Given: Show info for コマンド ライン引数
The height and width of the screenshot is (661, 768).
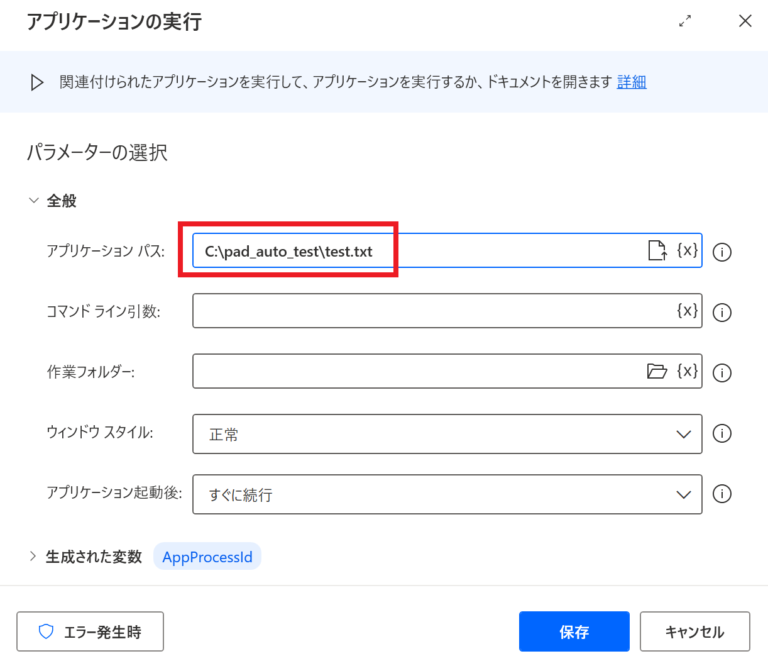Looking at the screenshot, I should point(723,312).
